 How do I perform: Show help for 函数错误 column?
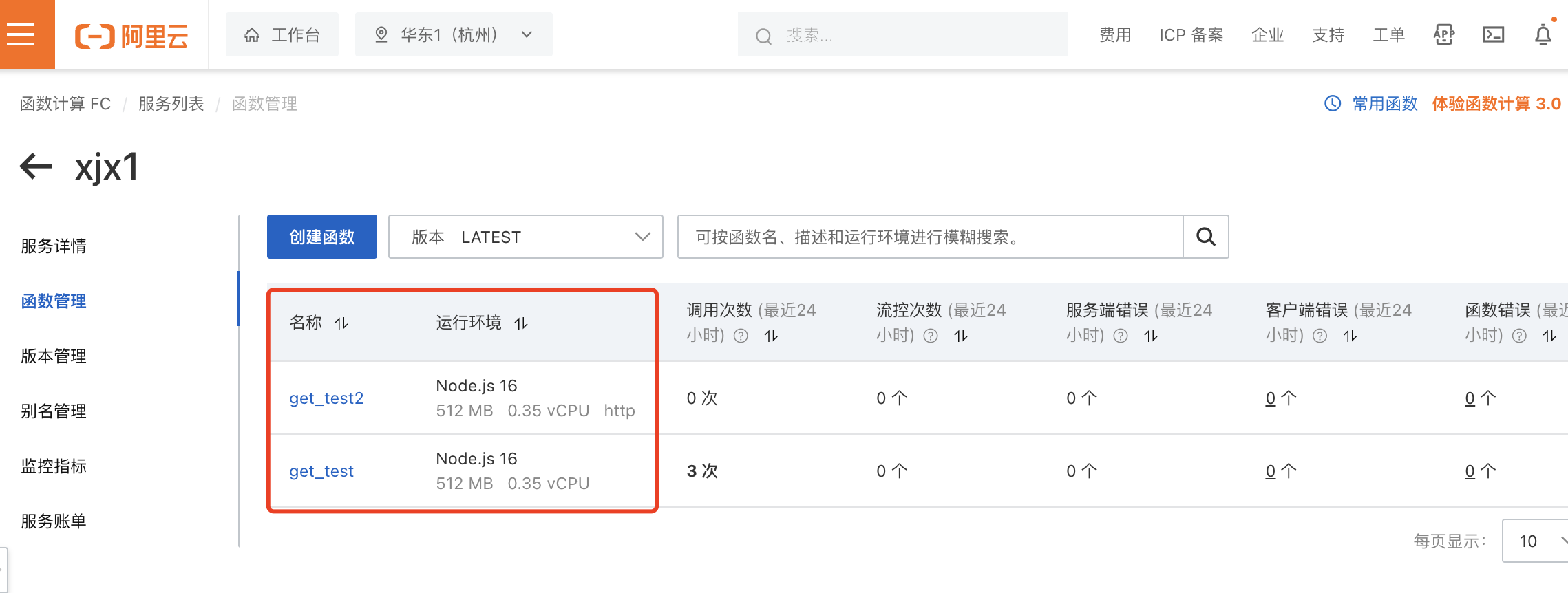coord(1520,336)
